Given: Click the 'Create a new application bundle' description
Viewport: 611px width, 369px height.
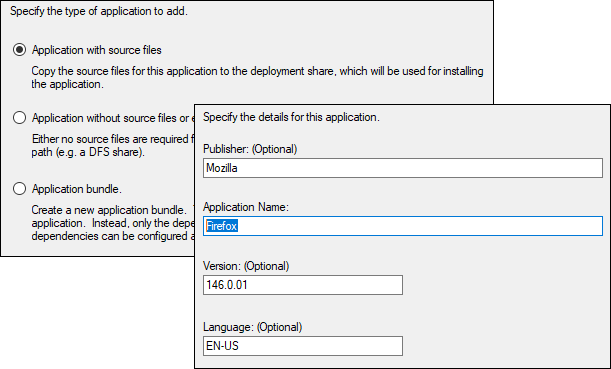Looking at the screenshot, I should [x=113, y=223].
